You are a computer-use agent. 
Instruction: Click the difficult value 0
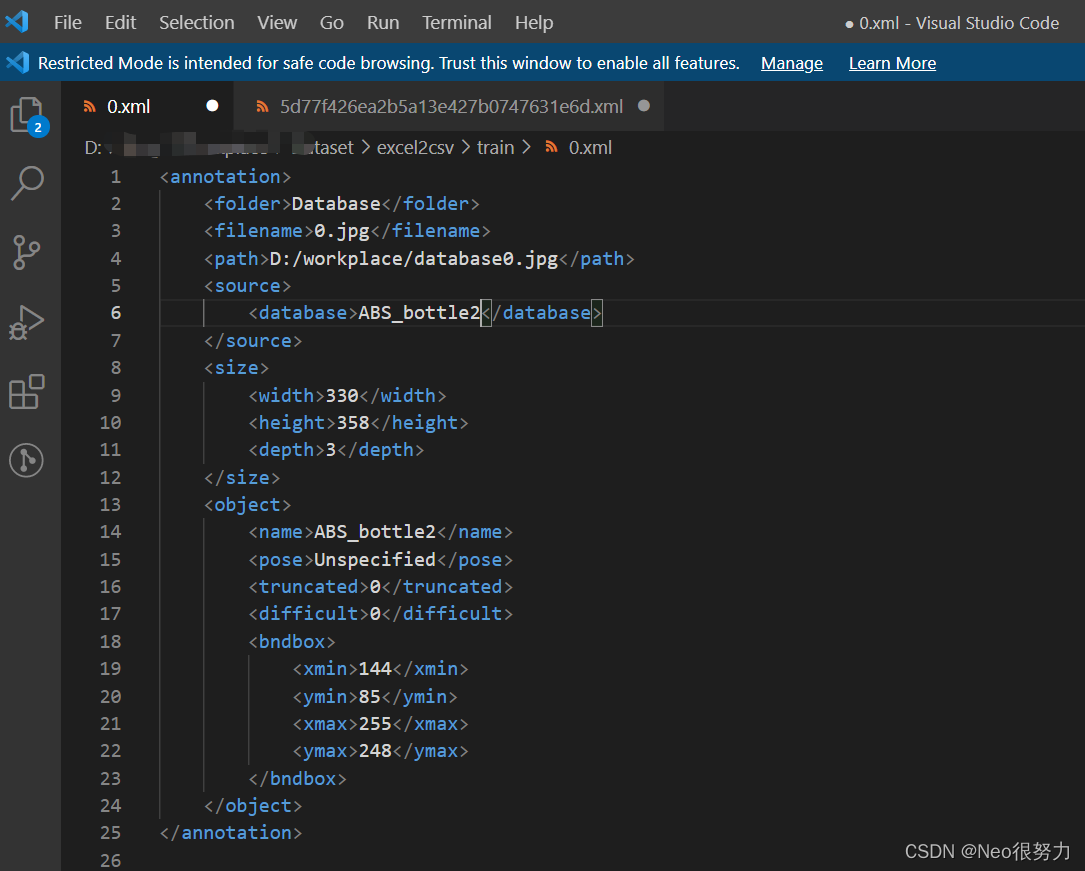pos(375,614)
